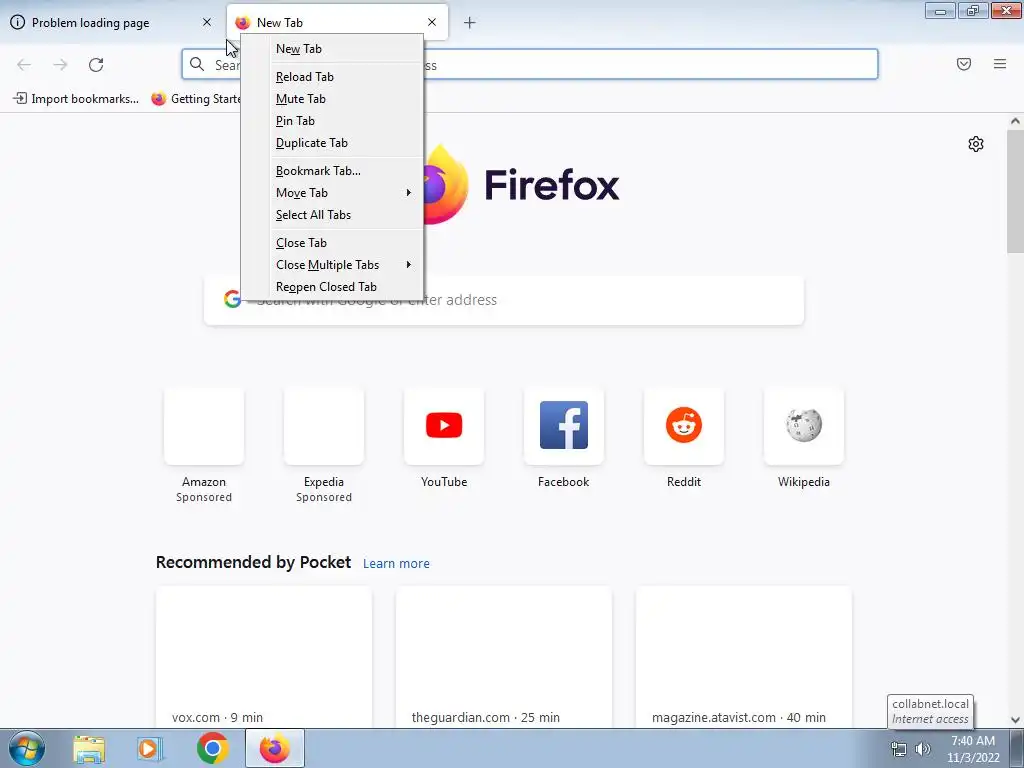Open the Getting Started bookmark
The height and width of the screenshot is (768, 1024).
pyautogui.click(x=195, y=99)
